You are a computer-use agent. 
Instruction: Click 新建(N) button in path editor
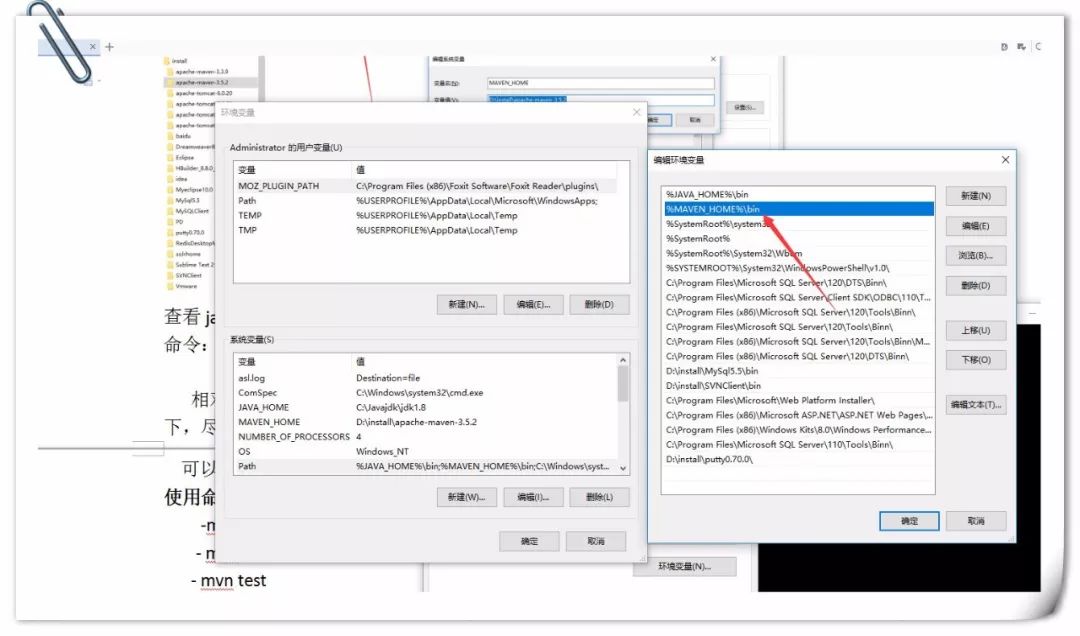975,196
